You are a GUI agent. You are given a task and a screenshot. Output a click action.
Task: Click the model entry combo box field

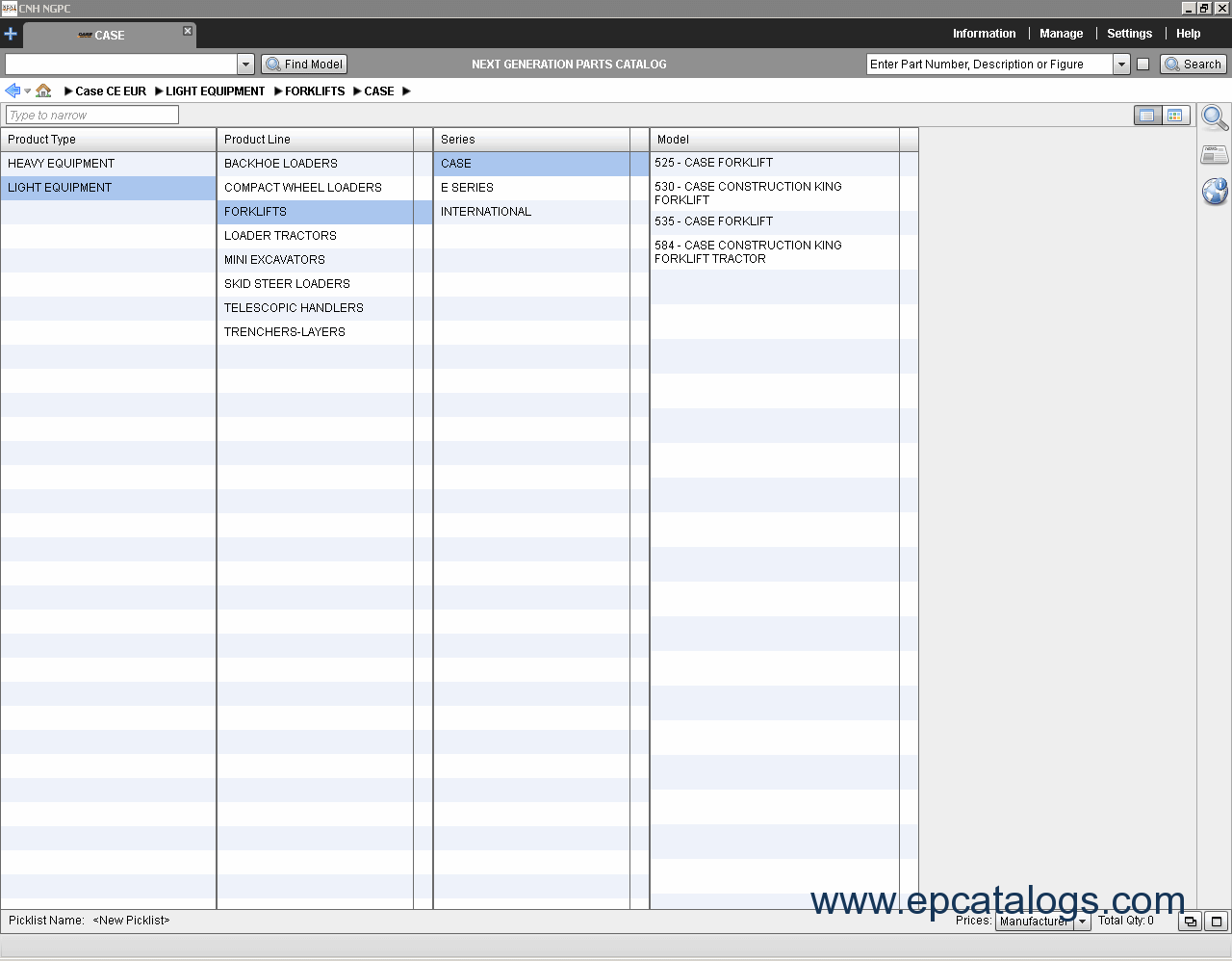coord(121,65)
